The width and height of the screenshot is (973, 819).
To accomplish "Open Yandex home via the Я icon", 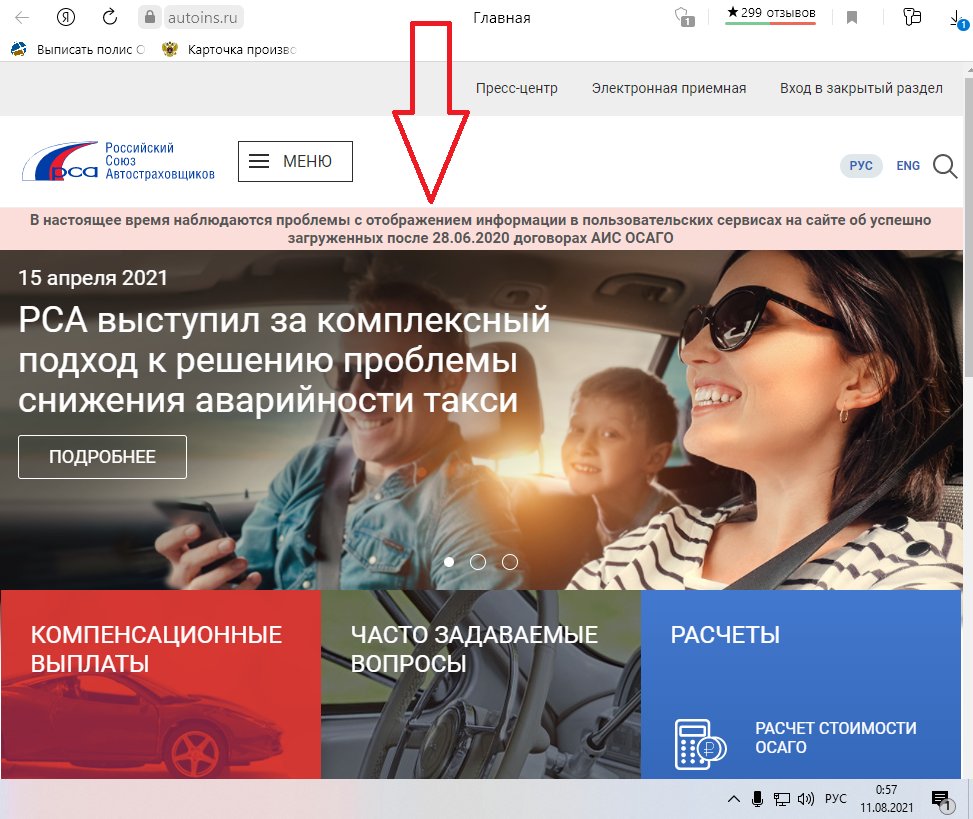I will 66,17.
